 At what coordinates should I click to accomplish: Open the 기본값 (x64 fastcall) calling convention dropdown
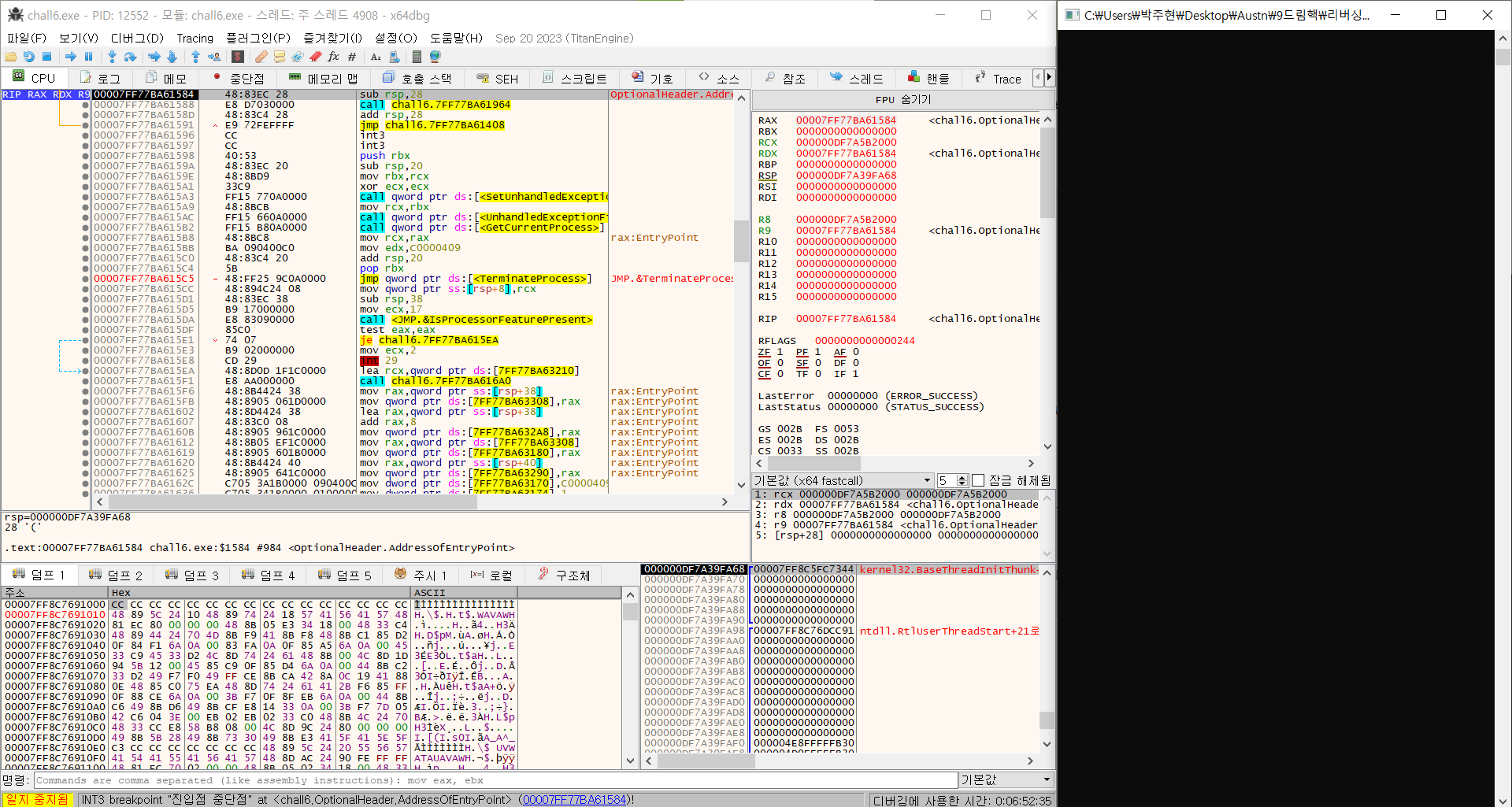click(843, 480)
